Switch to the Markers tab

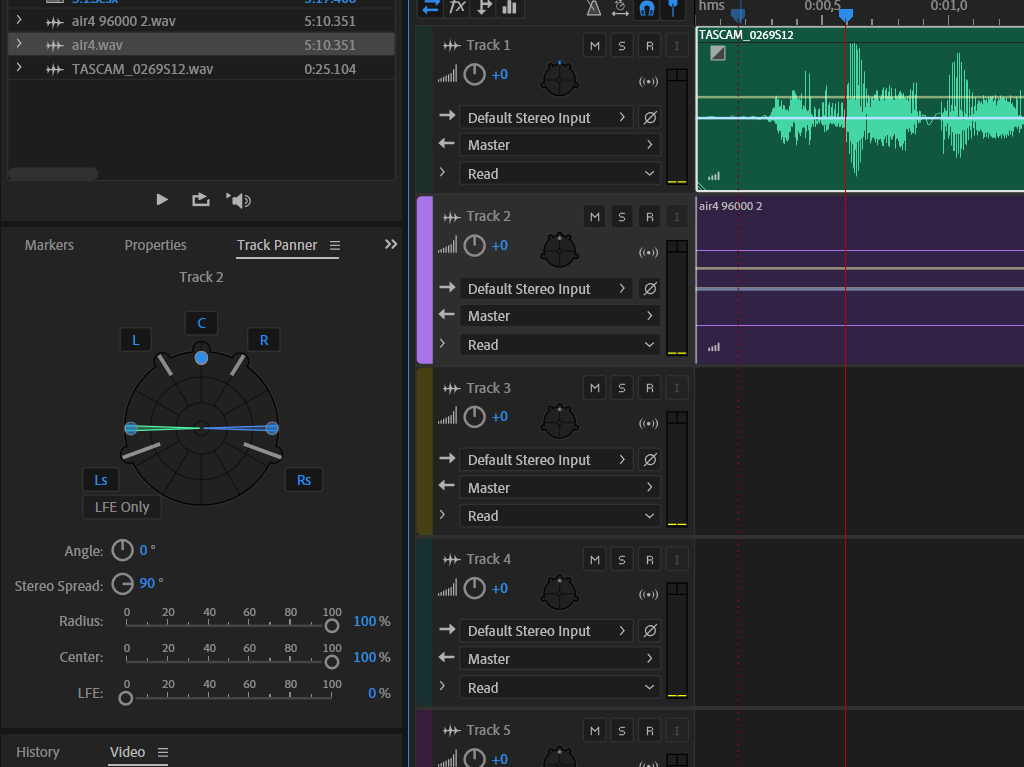[49, 245]
